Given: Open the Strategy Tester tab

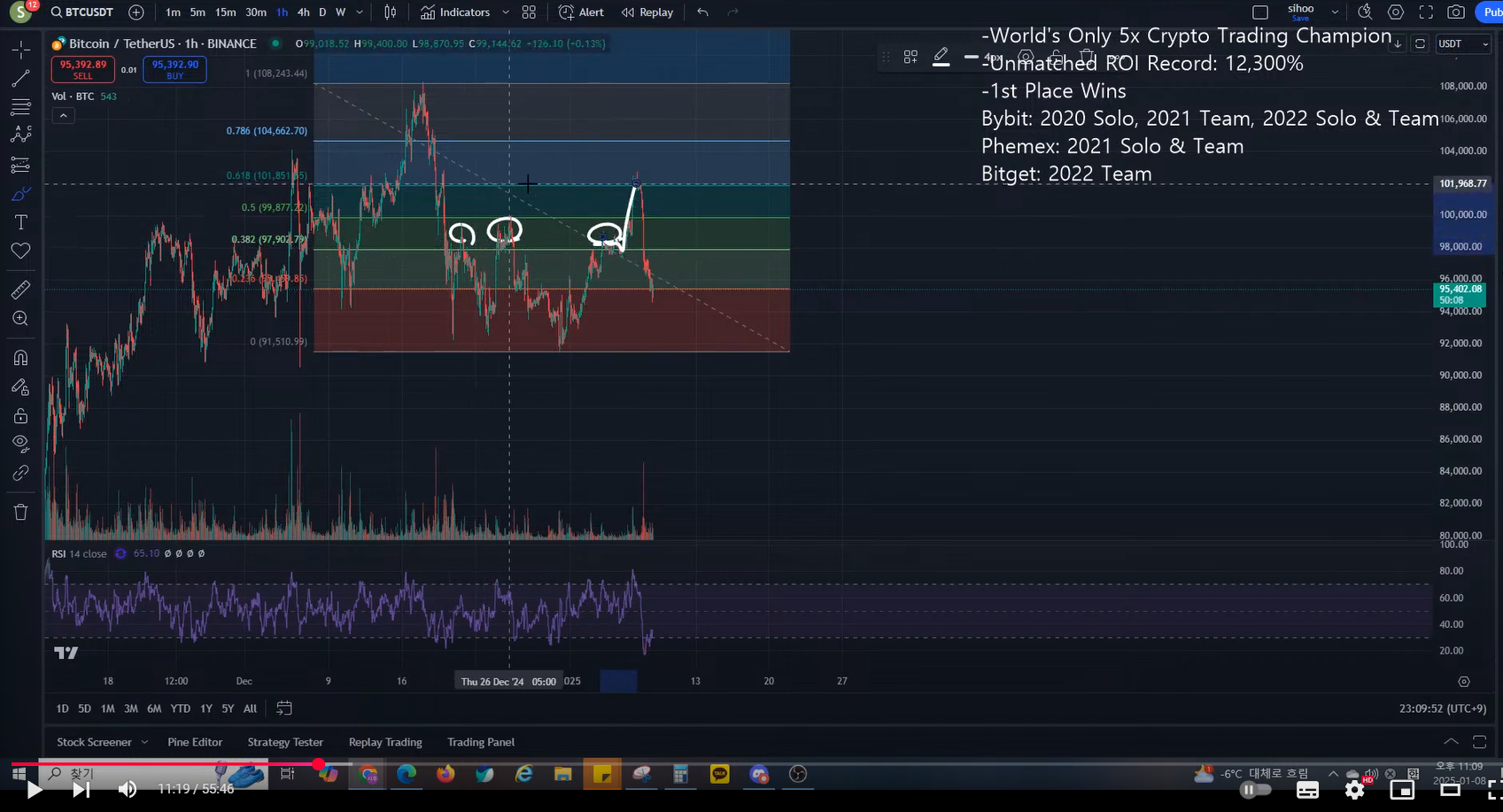Looking at the screenshot, I should click(285, 742).
